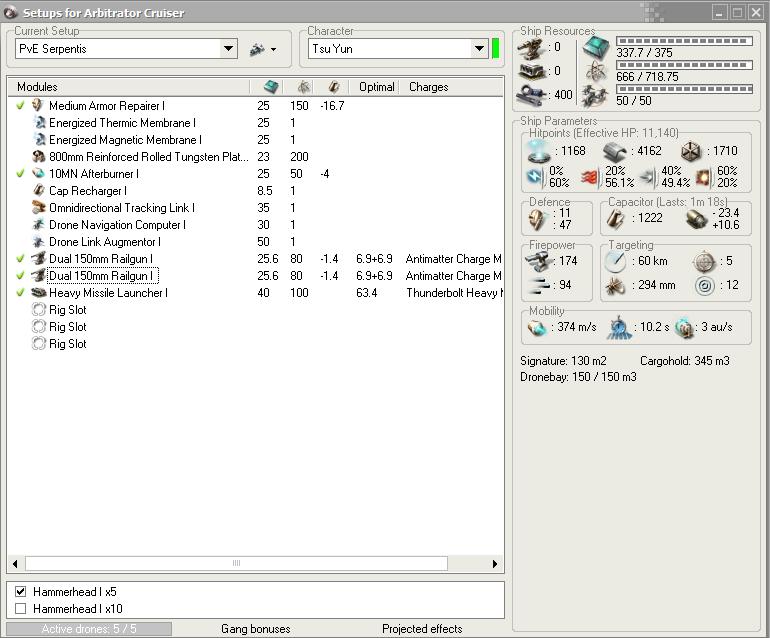Viewport: 770px width, 638px height.
Task: Click the capacitor icon showing 1222
Action: tap(615, 219)
